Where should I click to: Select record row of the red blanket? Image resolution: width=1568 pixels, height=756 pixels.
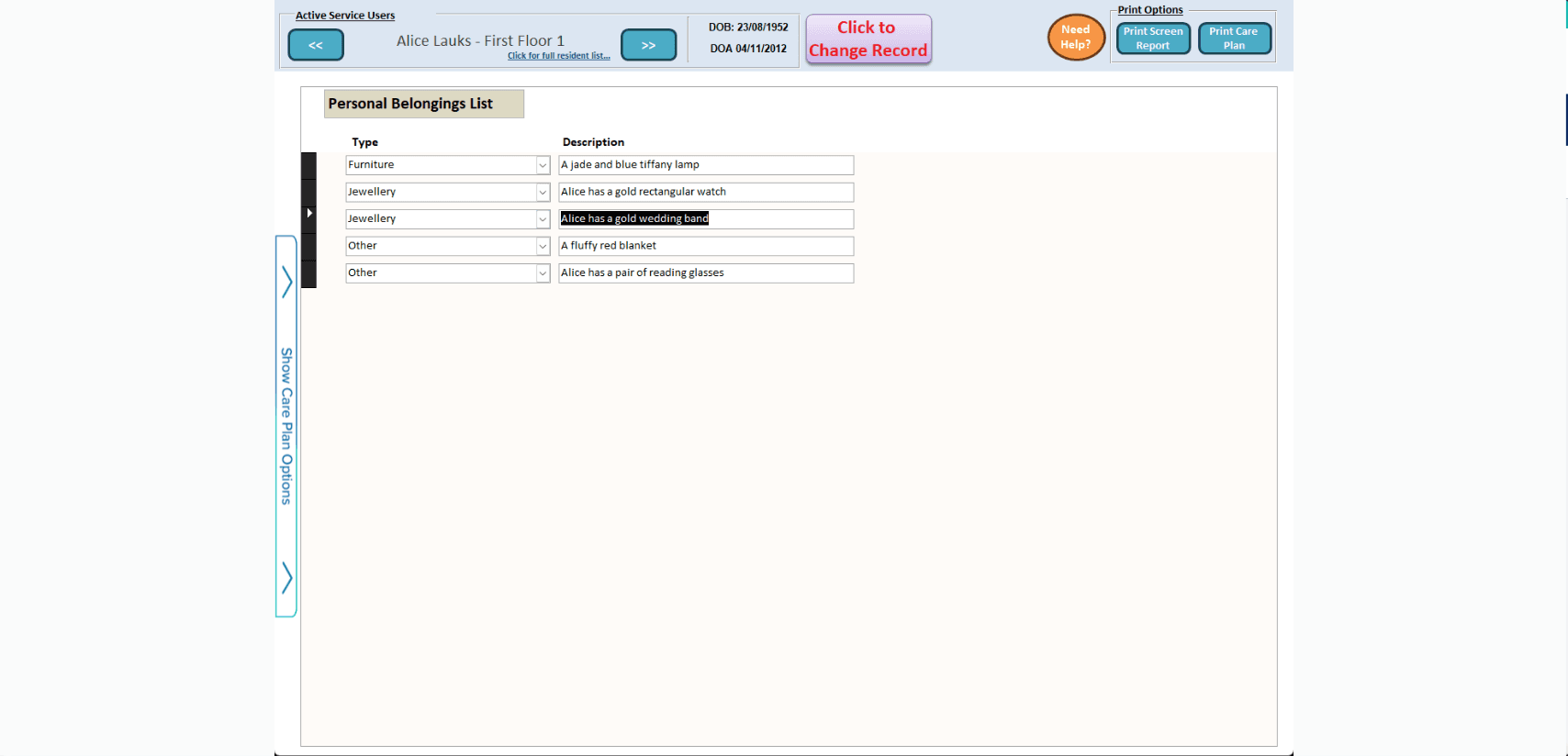(x=309, y=246)
